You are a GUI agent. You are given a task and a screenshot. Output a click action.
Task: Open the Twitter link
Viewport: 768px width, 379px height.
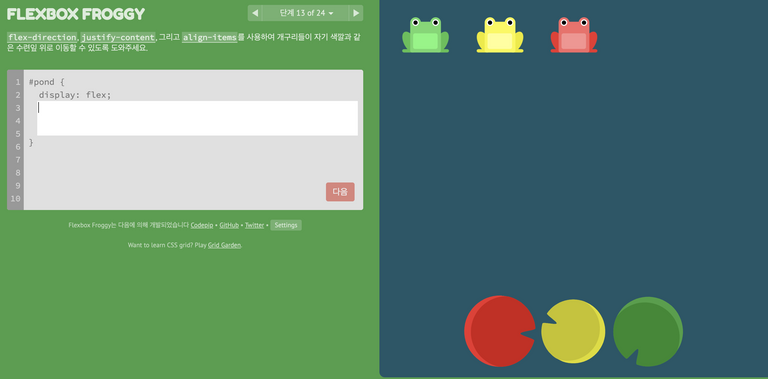255,225
